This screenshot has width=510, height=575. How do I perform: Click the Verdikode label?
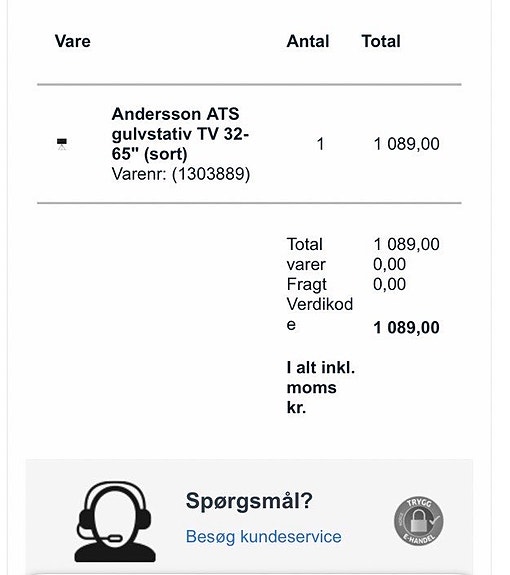320,314
